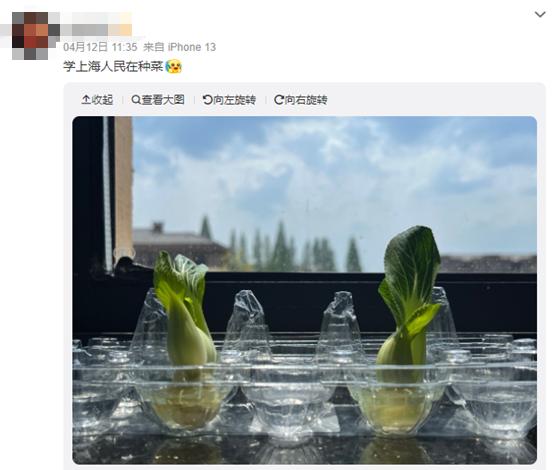554x470 pixels.
Task: Click the magnifier icon beside 查看大图
Action: point(136,100)
